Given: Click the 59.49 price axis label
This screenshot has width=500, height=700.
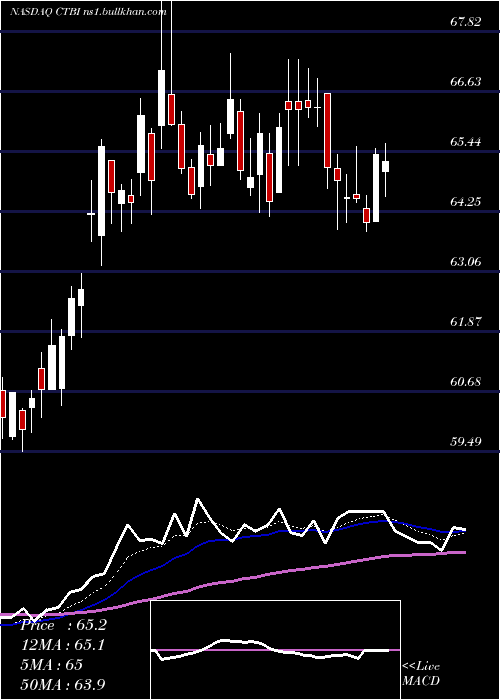Looking at the screenshot, I should (466, 442).
